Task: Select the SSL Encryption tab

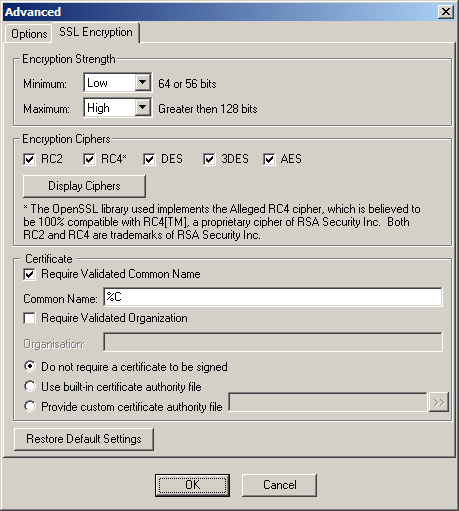Action: (x=96, y=32)
